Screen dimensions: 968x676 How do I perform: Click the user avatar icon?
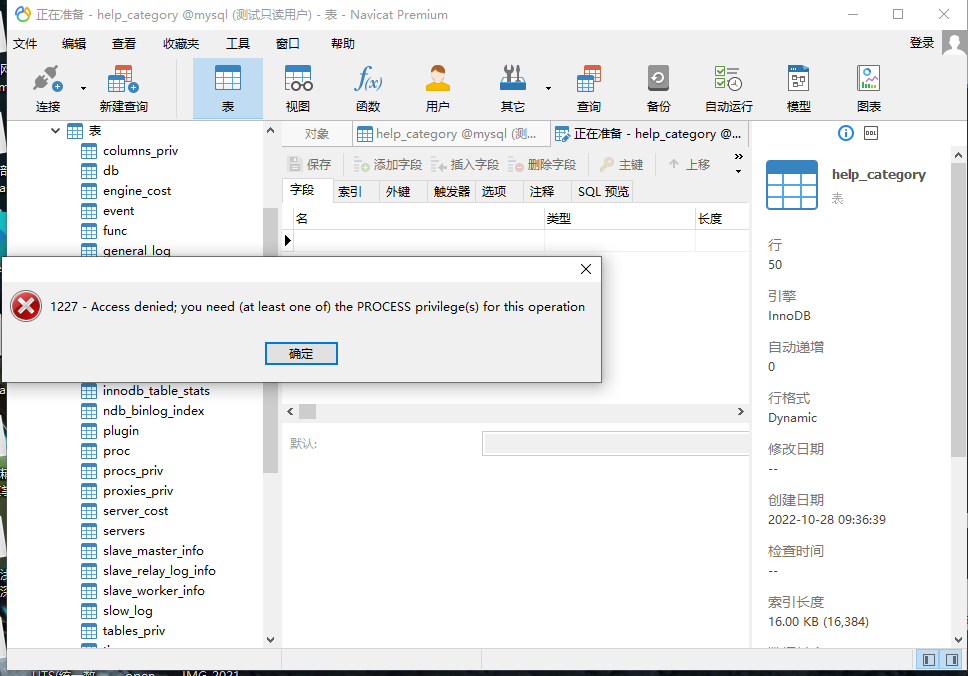point(954,43)
